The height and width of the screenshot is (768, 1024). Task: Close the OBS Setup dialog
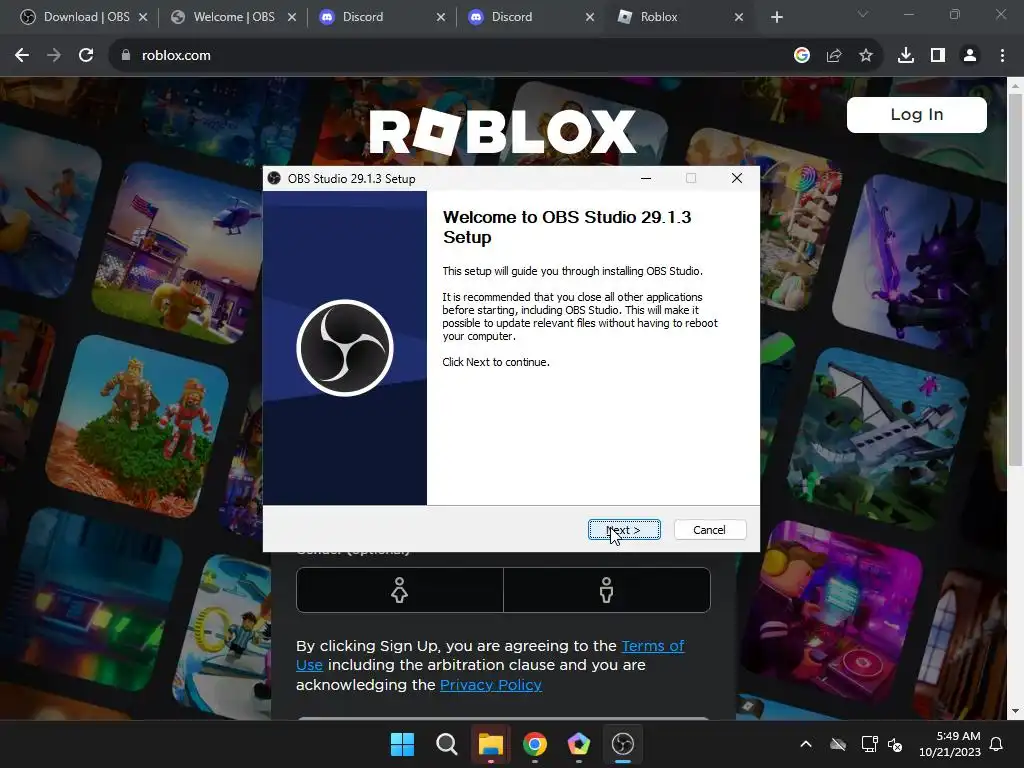pos(737,178)
